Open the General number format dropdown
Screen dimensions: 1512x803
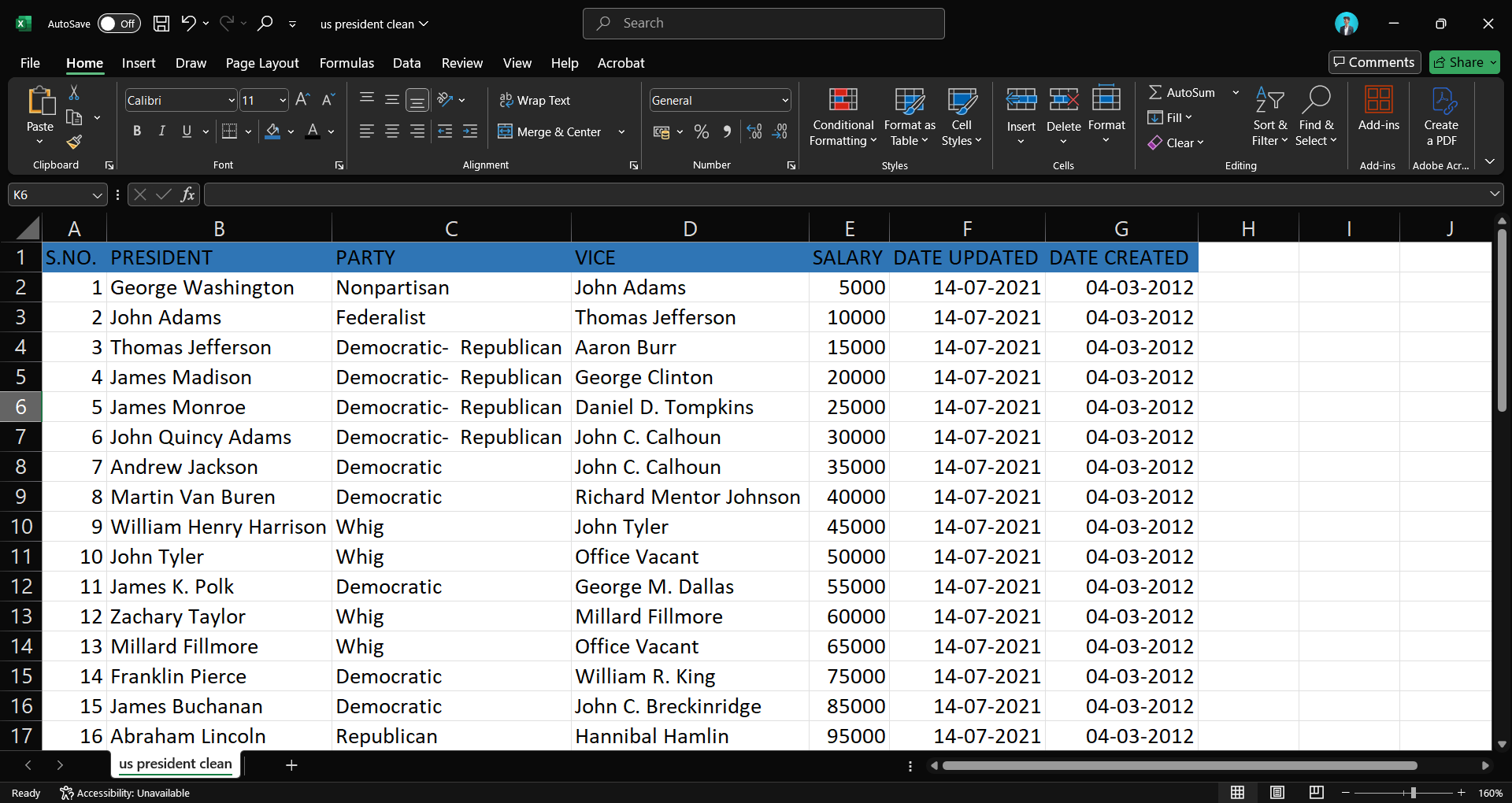785,100
